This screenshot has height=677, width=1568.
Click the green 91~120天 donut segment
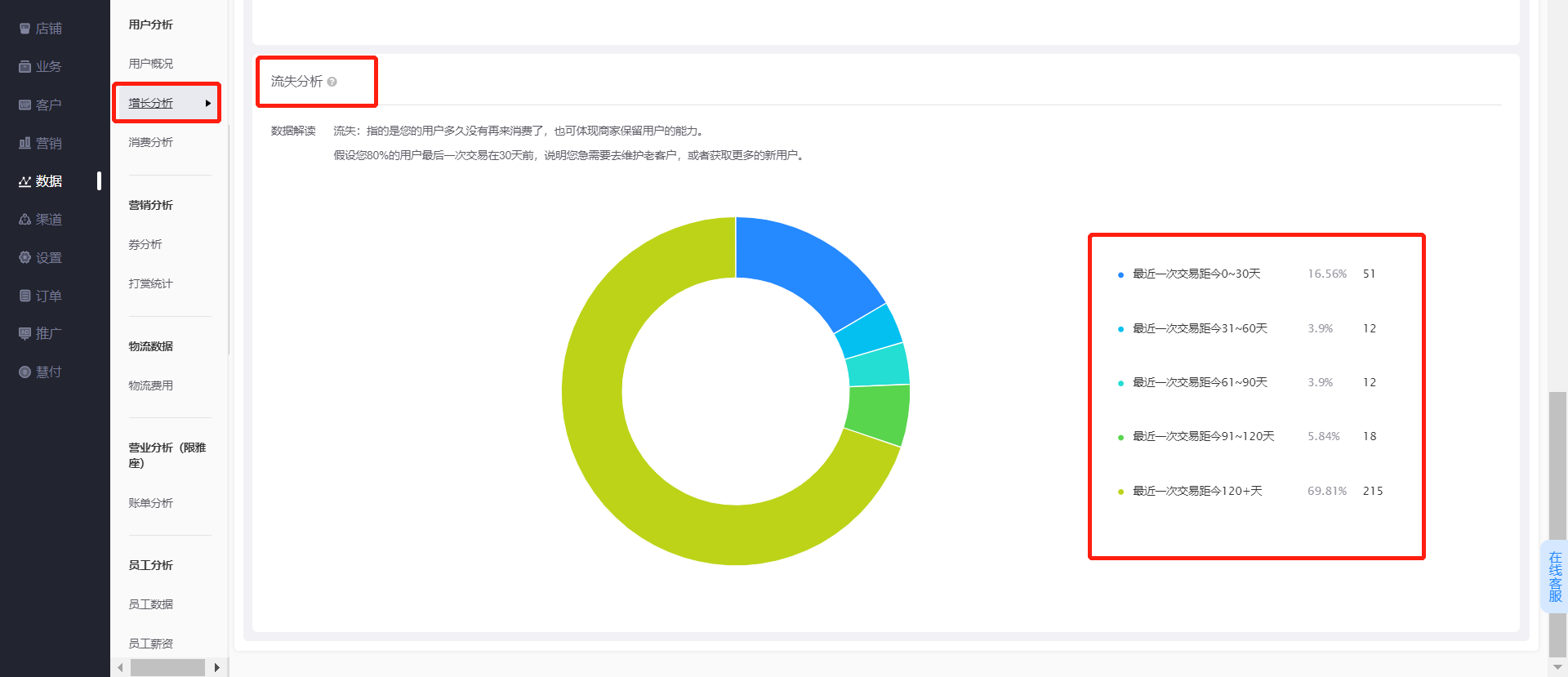pos(879,416)
